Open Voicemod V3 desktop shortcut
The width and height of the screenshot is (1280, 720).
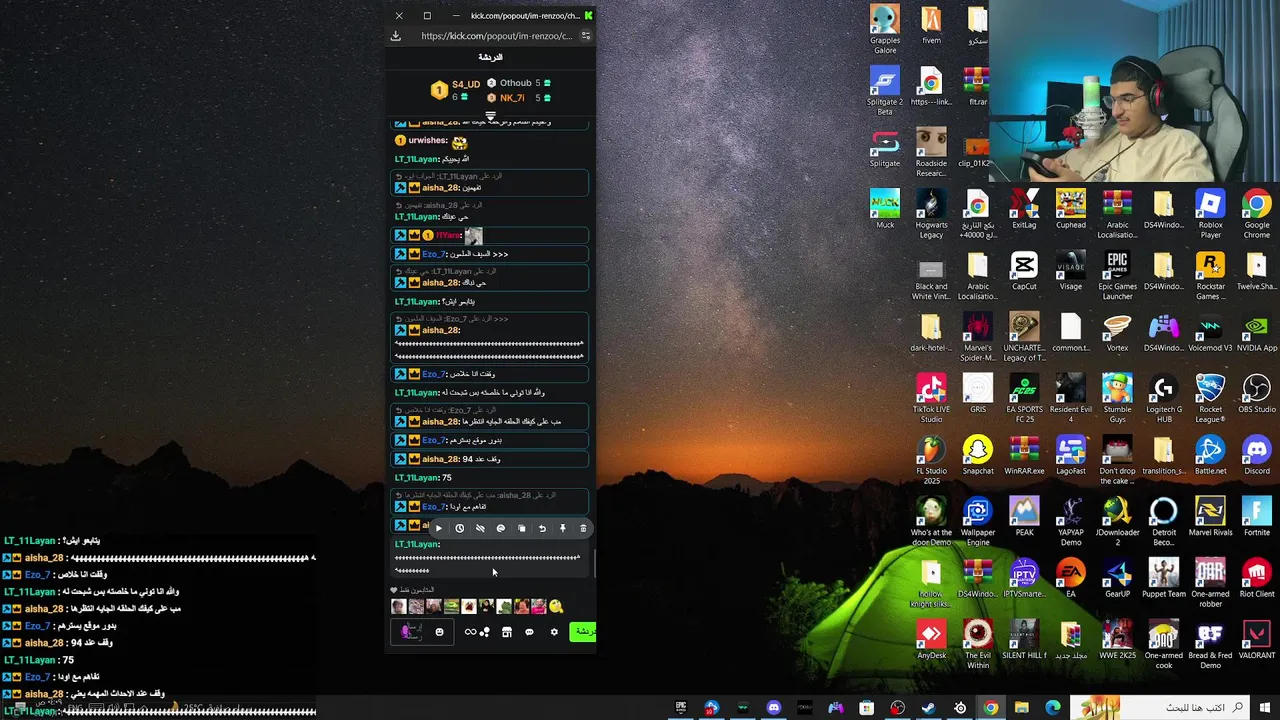pyautogui.click(x=1210, y=332)
